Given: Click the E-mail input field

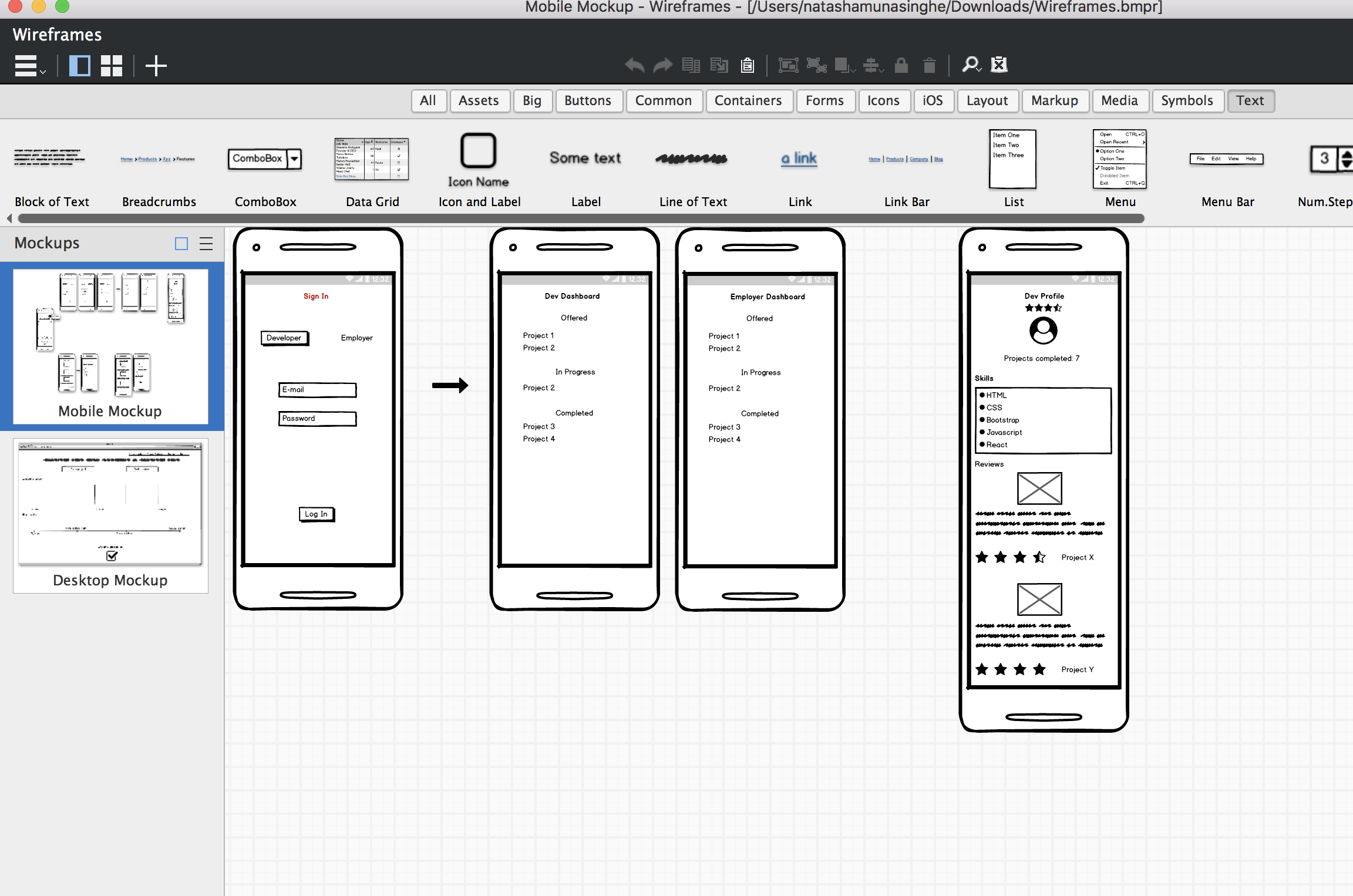Looking at the screenshot, I should 316,389.
